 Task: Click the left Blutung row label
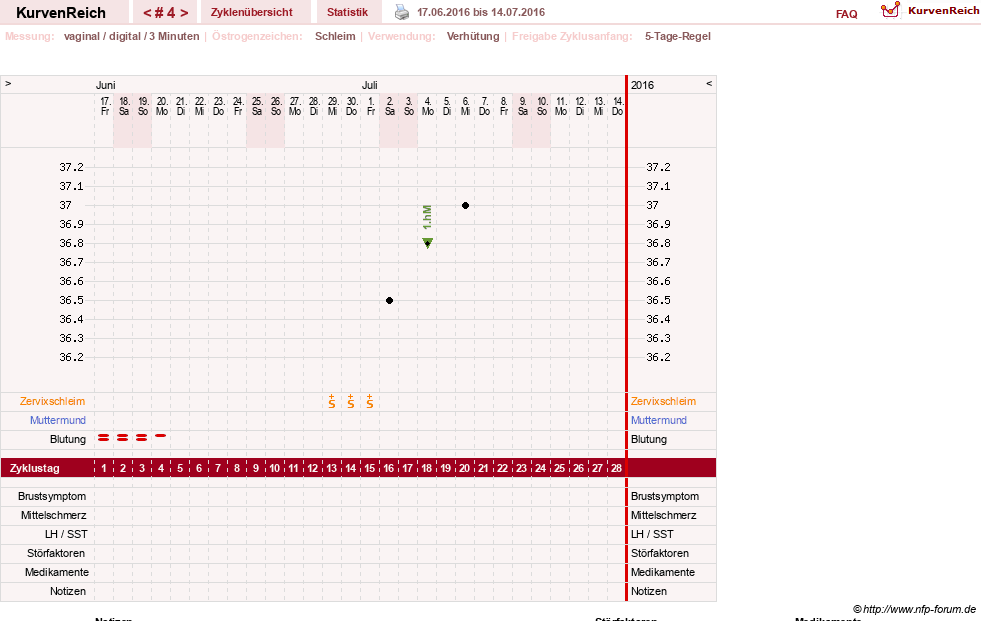tap(68, 439)
